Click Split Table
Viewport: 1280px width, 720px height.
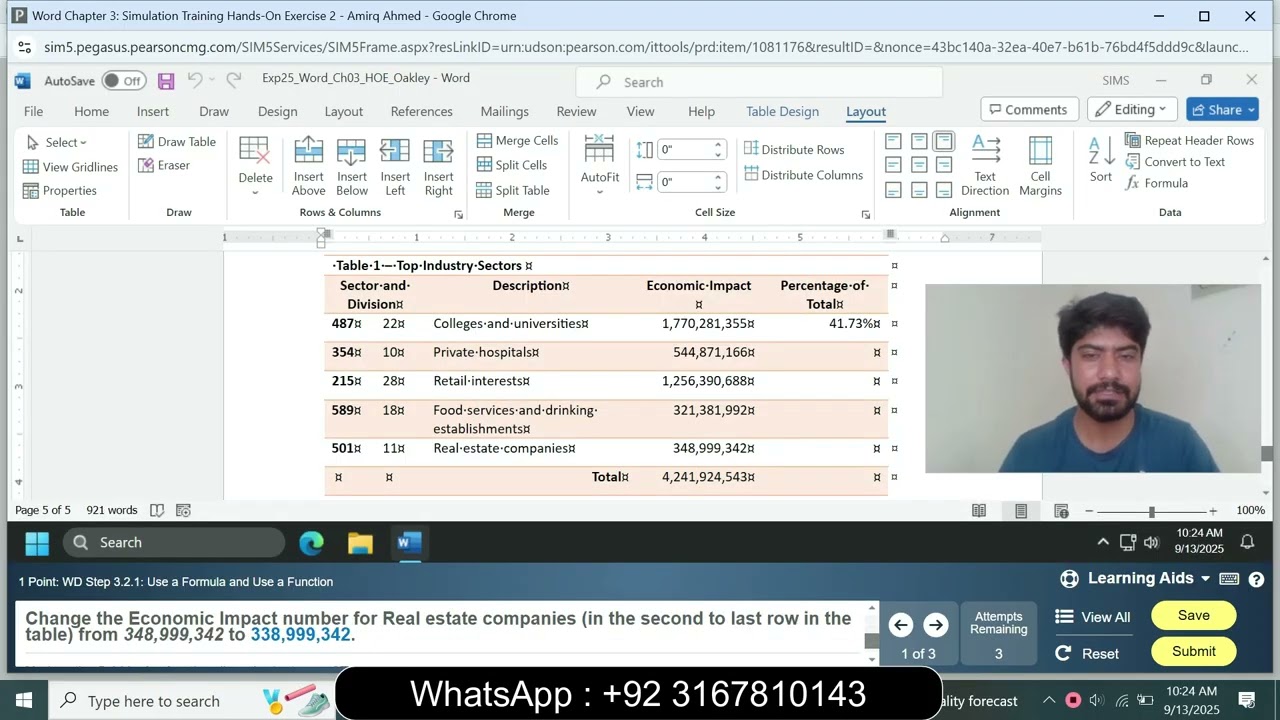click(513, 190)
